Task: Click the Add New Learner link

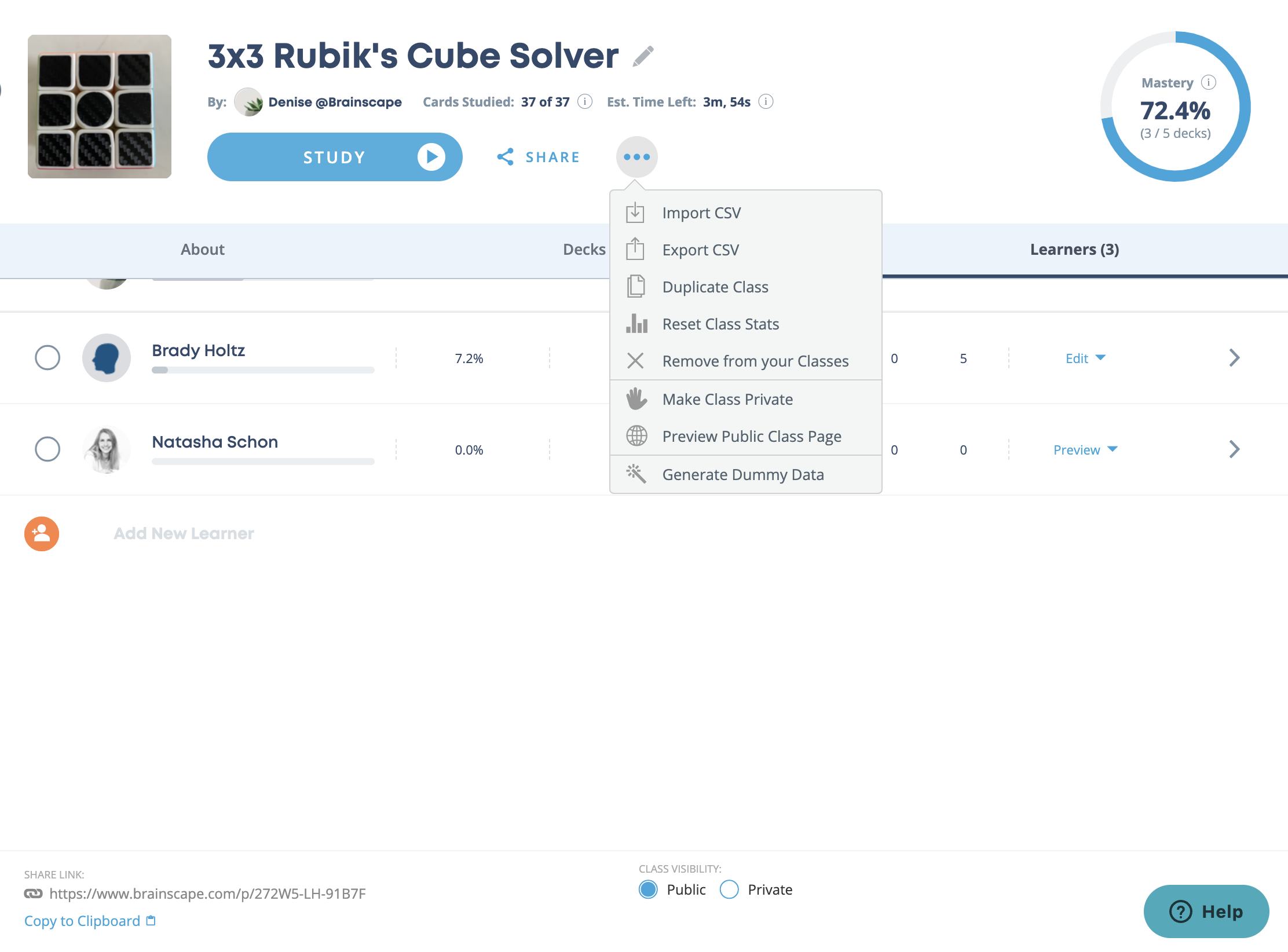Action: 184,533
